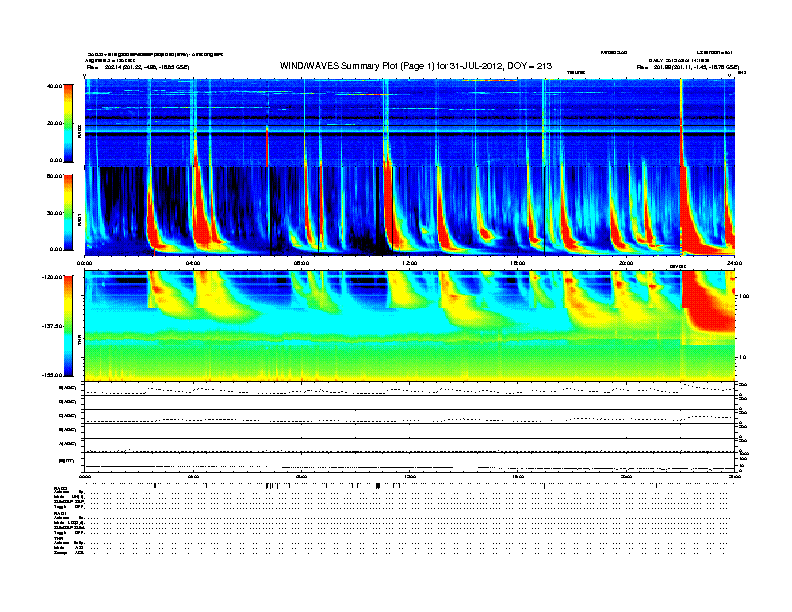The image size is (792, 612).
Task: Select the TNR color scale bar
Action: (68, 326)
